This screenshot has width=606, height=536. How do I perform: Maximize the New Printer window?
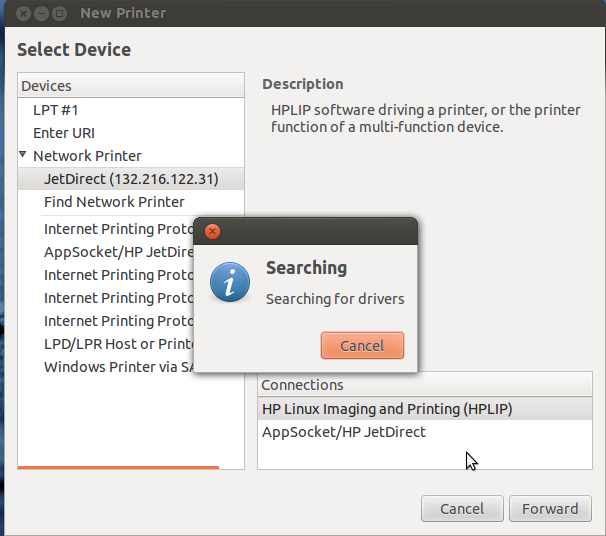pos(60,14)
